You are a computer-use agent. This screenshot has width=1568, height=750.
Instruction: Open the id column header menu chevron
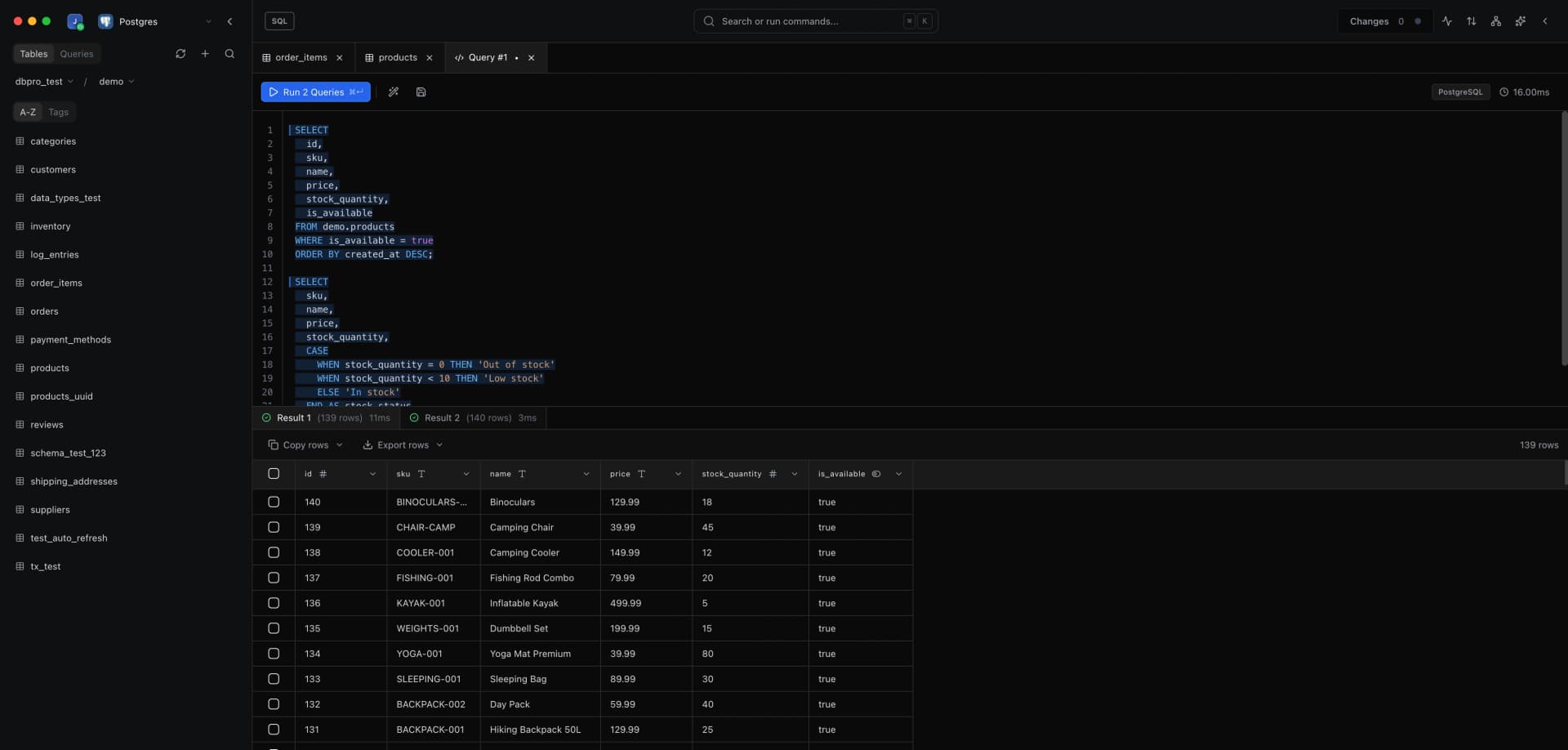pyautogui.click(x=372, y=474)
